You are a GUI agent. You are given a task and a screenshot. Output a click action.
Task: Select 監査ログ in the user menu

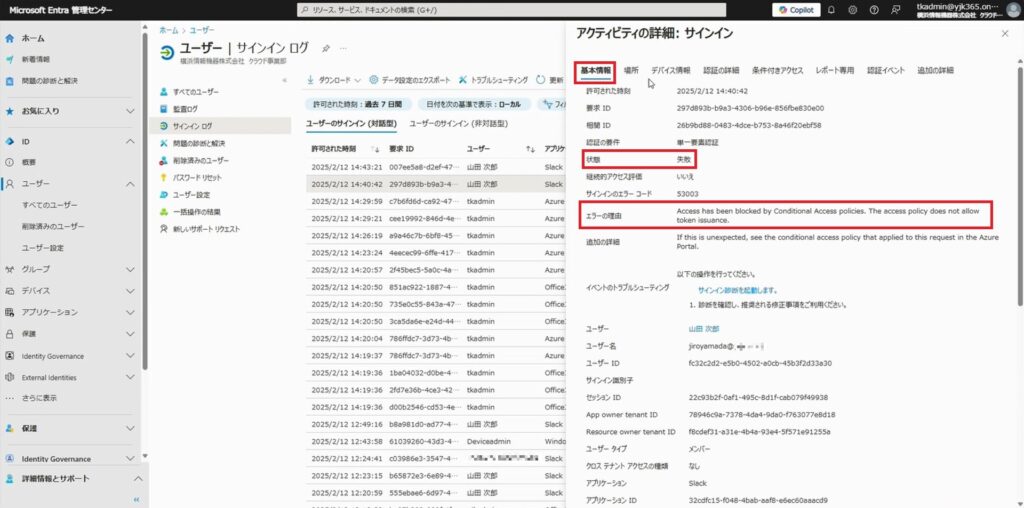point(185,109)
